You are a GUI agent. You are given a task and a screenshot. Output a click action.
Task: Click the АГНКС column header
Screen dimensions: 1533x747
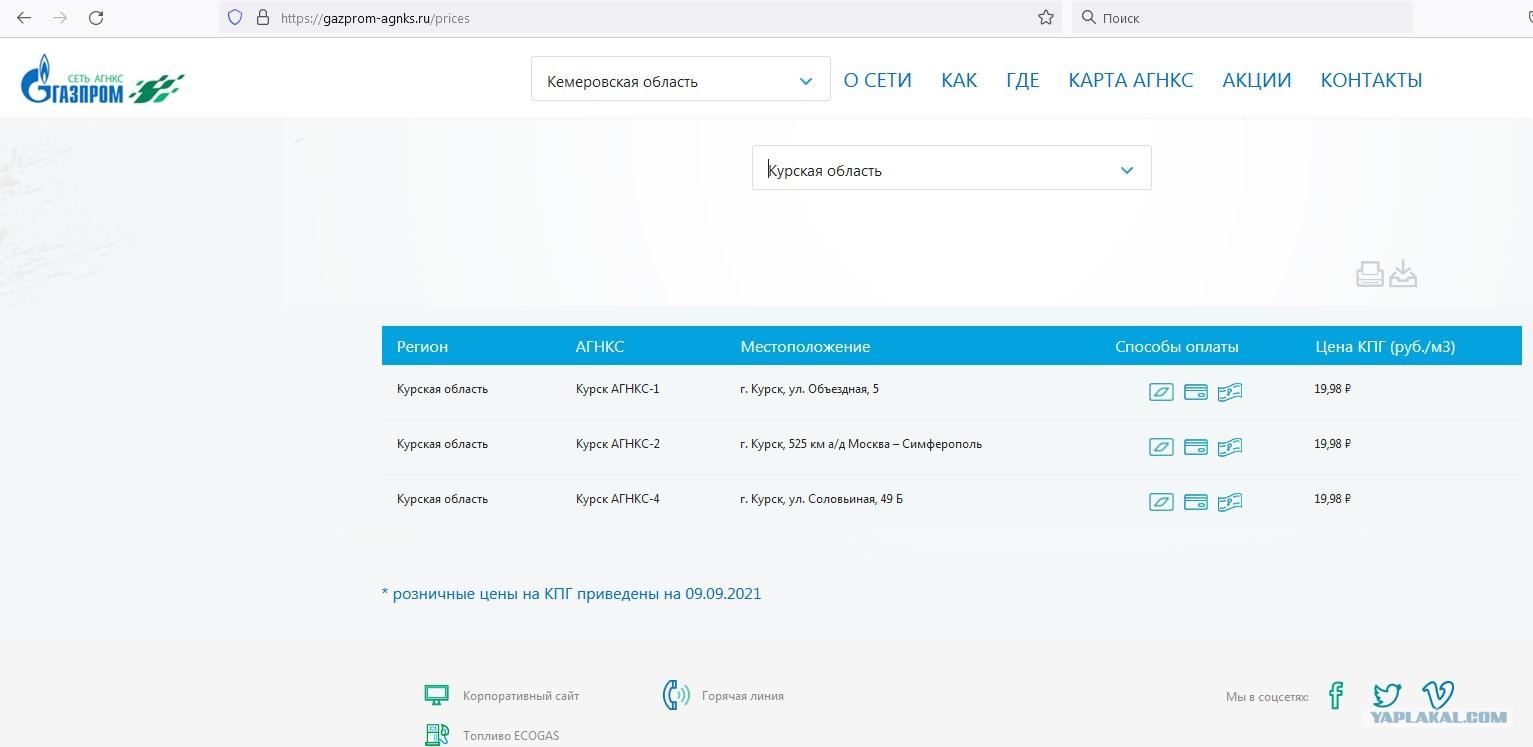pos(600,347)
